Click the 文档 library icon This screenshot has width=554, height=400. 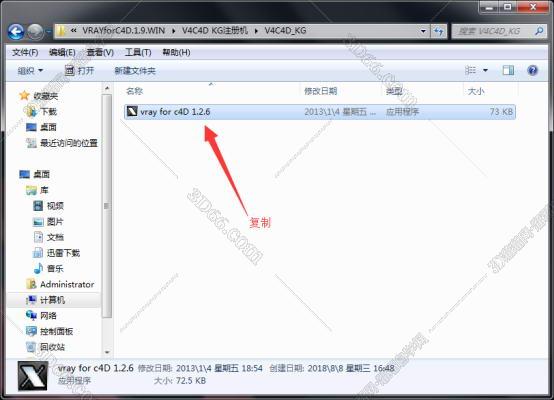tap(38, 237)
